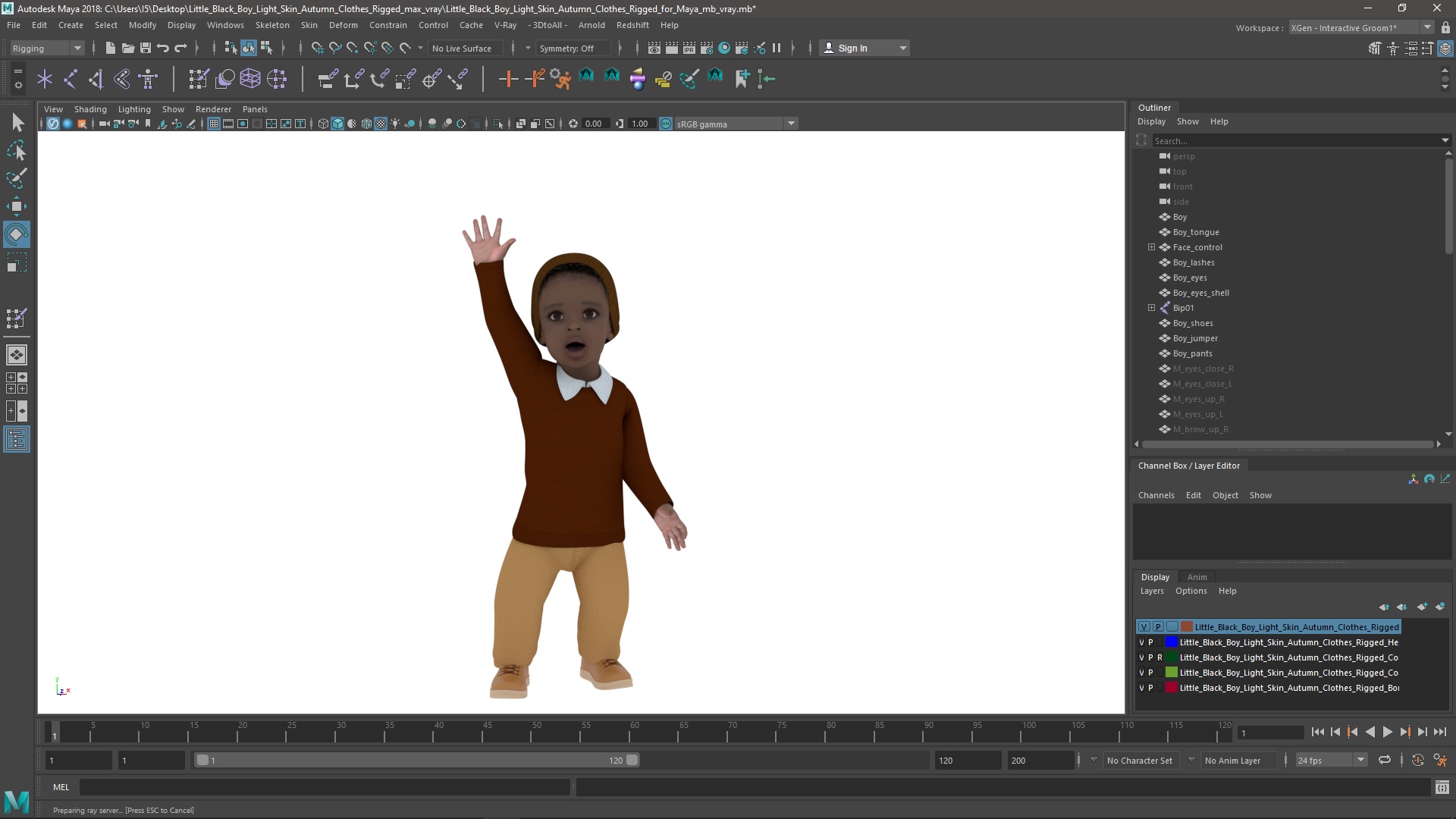Toggle V on light green Rigged_Co layer
Screen dimensions: 1456x819
tap(1141, 673)
